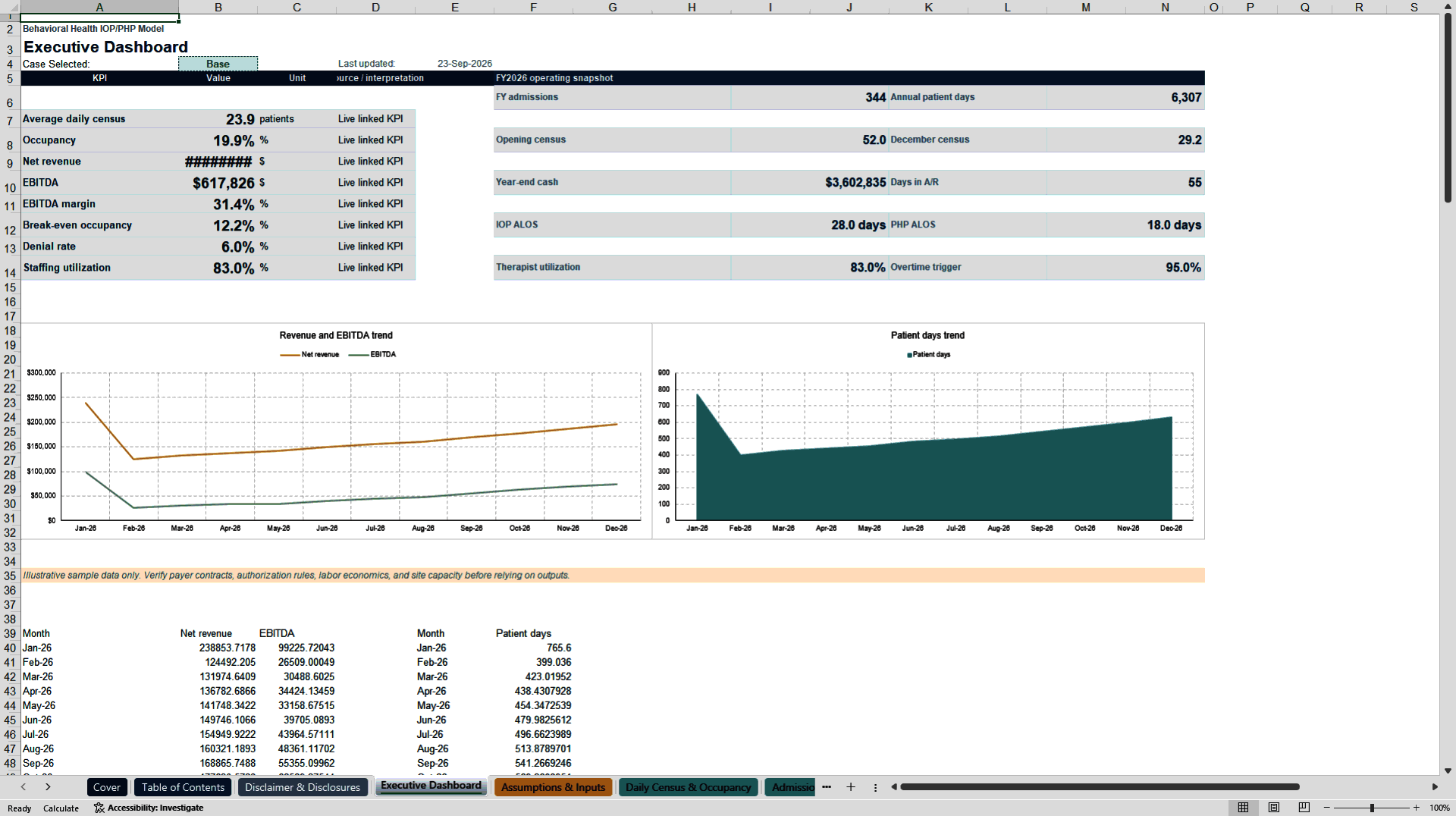
Task: Select the last updated date 23-Sep-2026
Action: click(x=465, y=64)
